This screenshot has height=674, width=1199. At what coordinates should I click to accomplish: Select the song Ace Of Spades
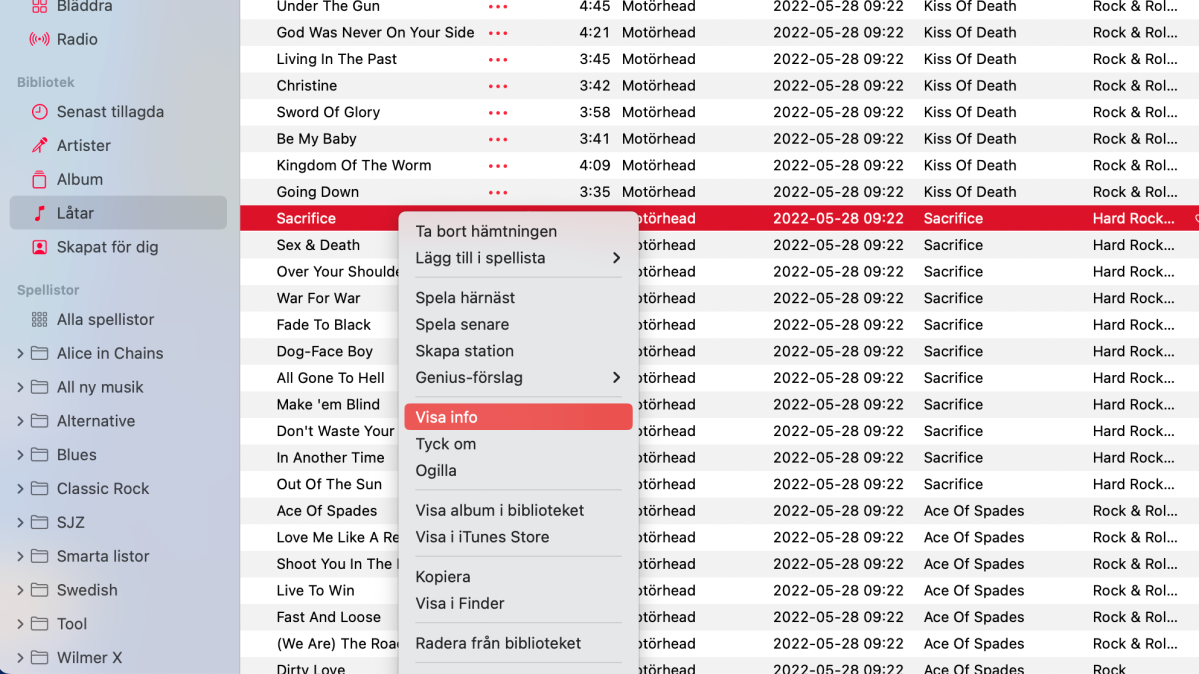click(327, 510)
